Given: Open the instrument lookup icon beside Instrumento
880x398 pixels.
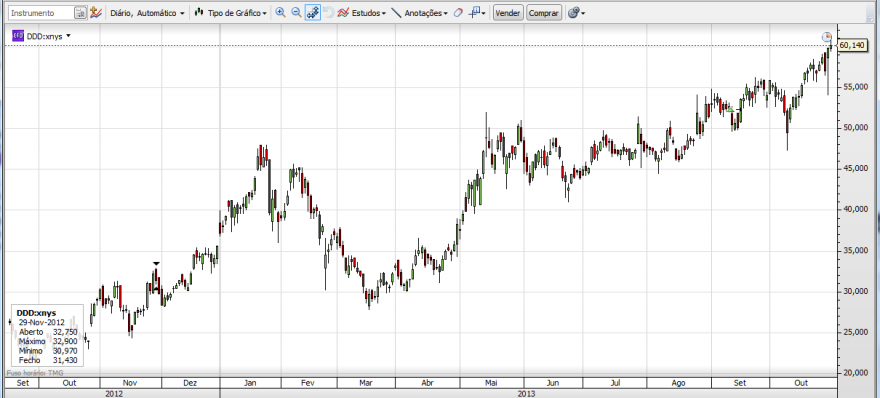Looking at the screenshot, I should point(80,12).
